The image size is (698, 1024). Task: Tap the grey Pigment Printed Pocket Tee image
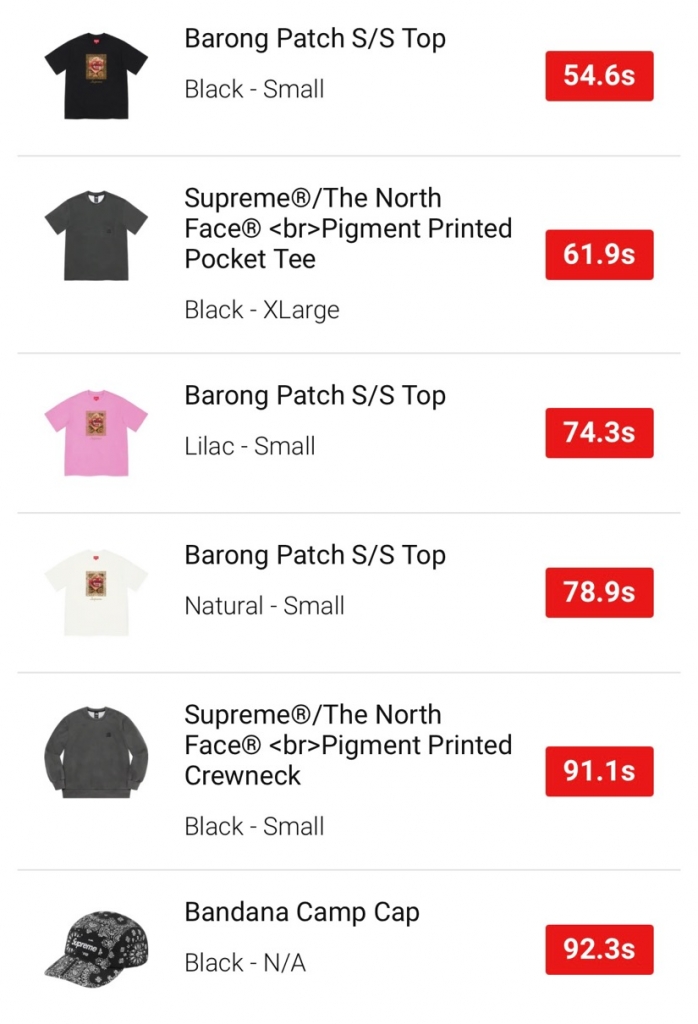click(x=96, y=238)
